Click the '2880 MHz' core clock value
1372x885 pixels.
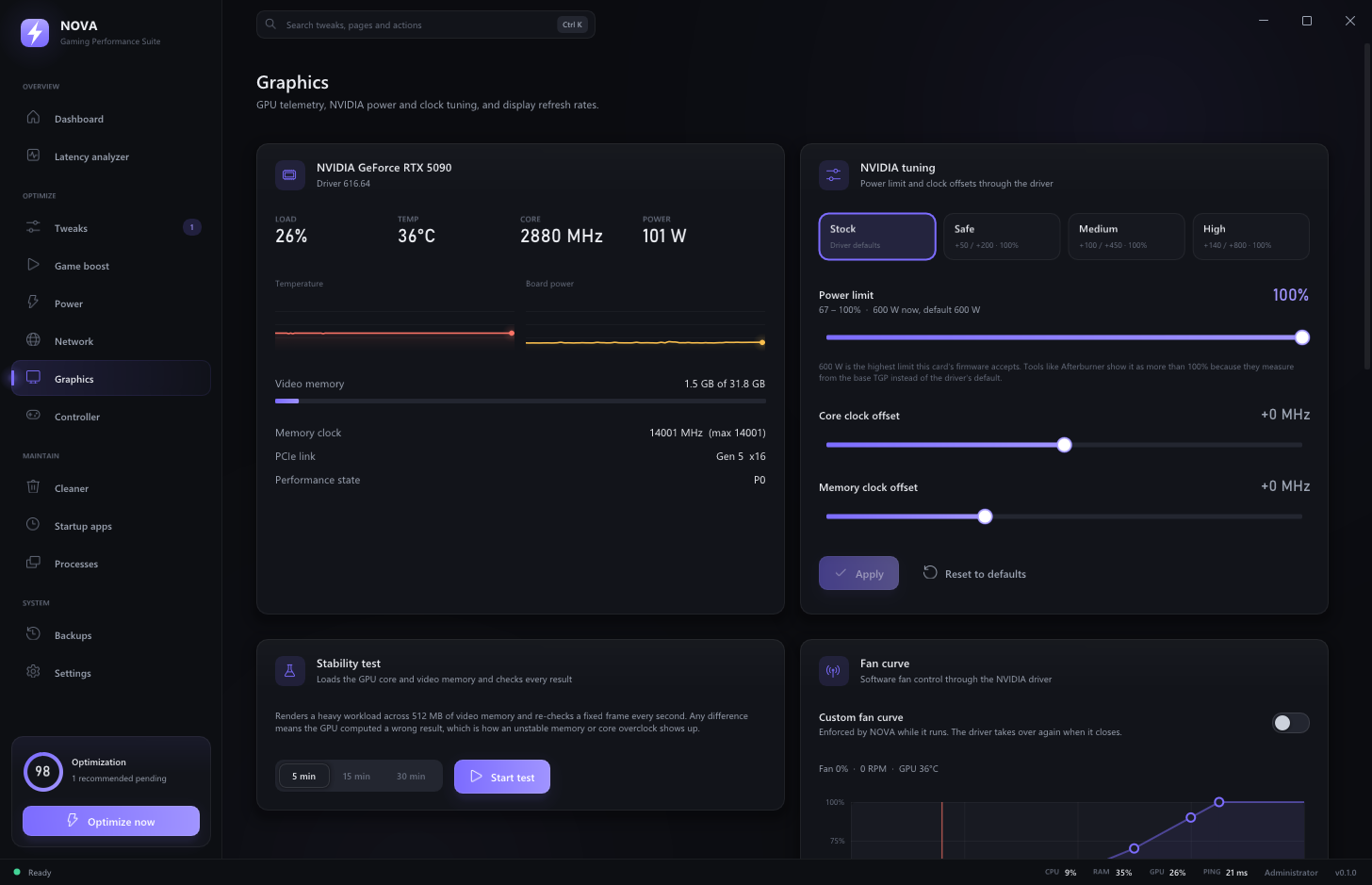coord(562,237)
